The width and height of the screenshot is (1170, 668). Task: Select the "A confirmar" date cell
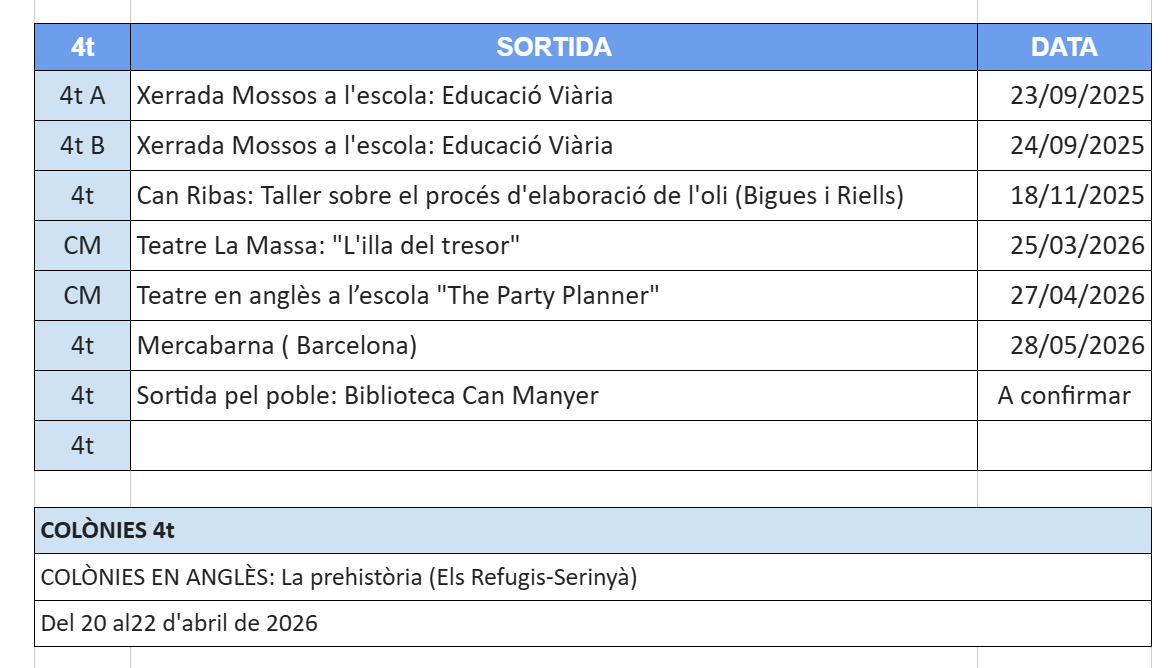tap(1064, 396)
